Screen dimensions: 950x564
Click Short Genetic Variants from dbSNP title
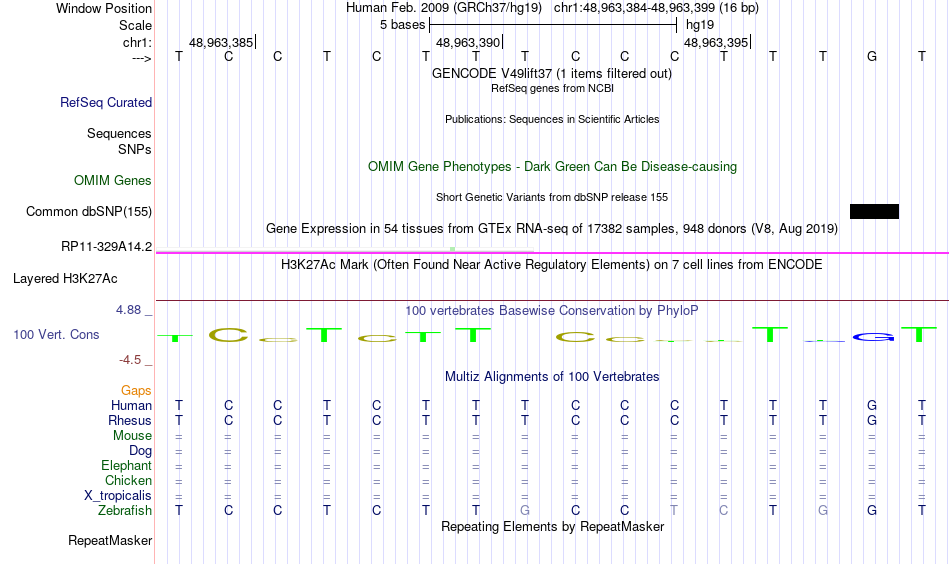pos(552,197)
